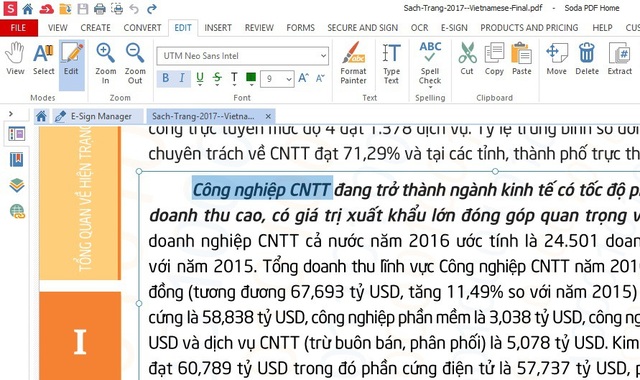
Task: Click the Print icon
Action: tap(100, 9)
